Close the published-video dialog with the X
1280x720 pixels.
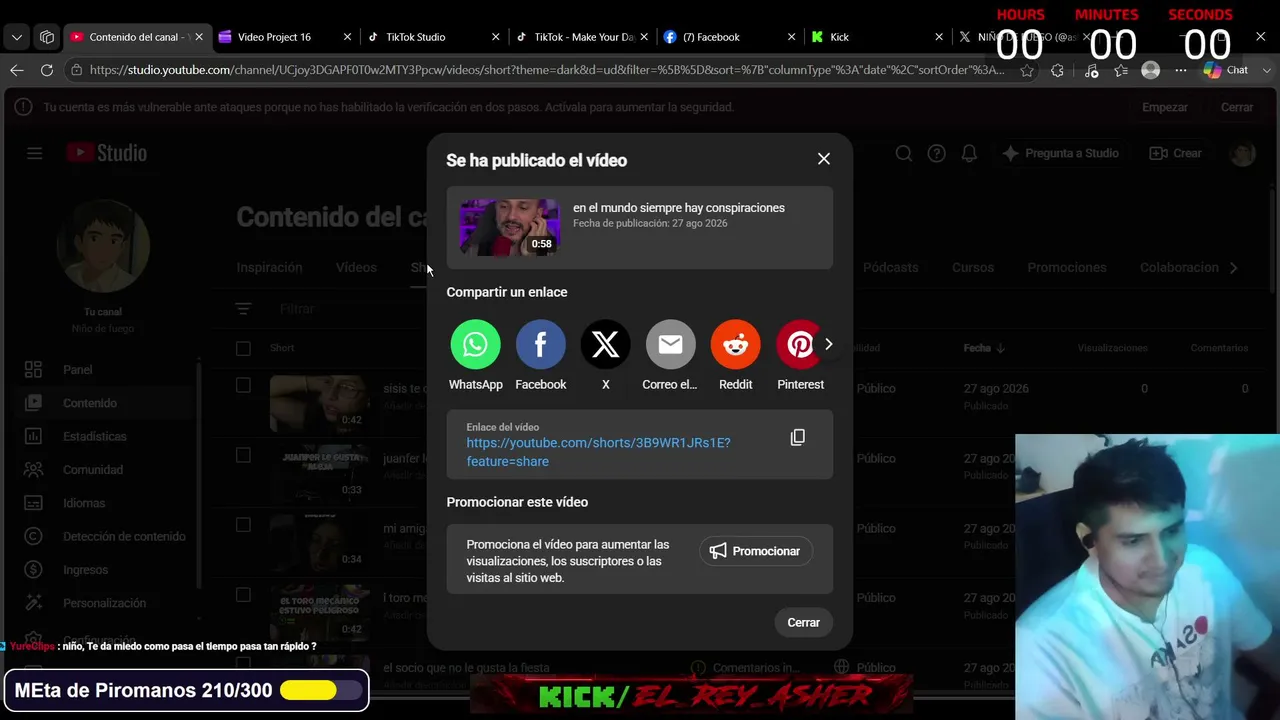click(x=824, y=159)
